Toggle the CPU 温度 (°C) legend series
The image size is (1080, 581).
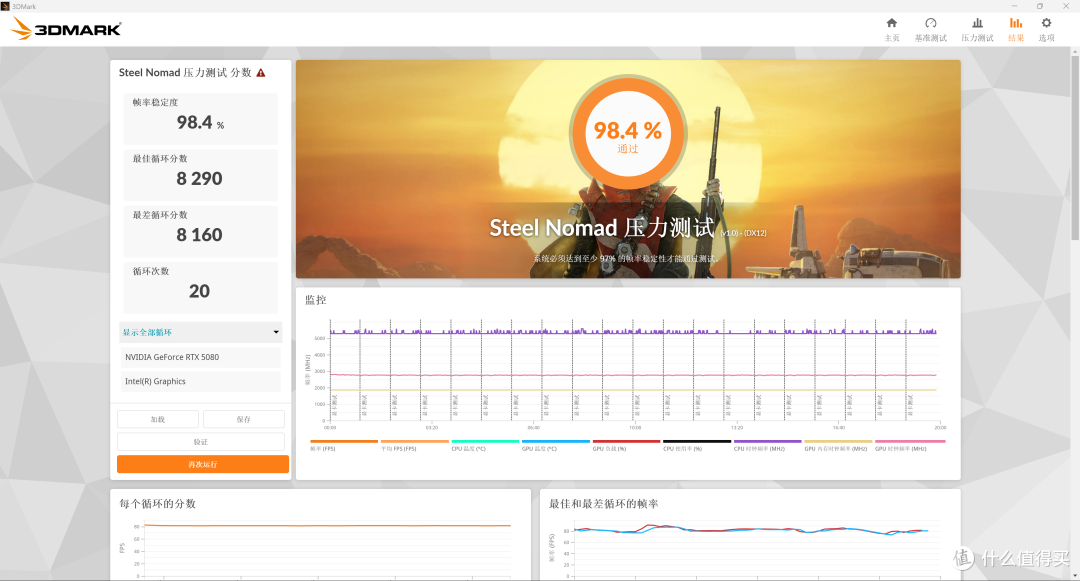click(485, 445)
